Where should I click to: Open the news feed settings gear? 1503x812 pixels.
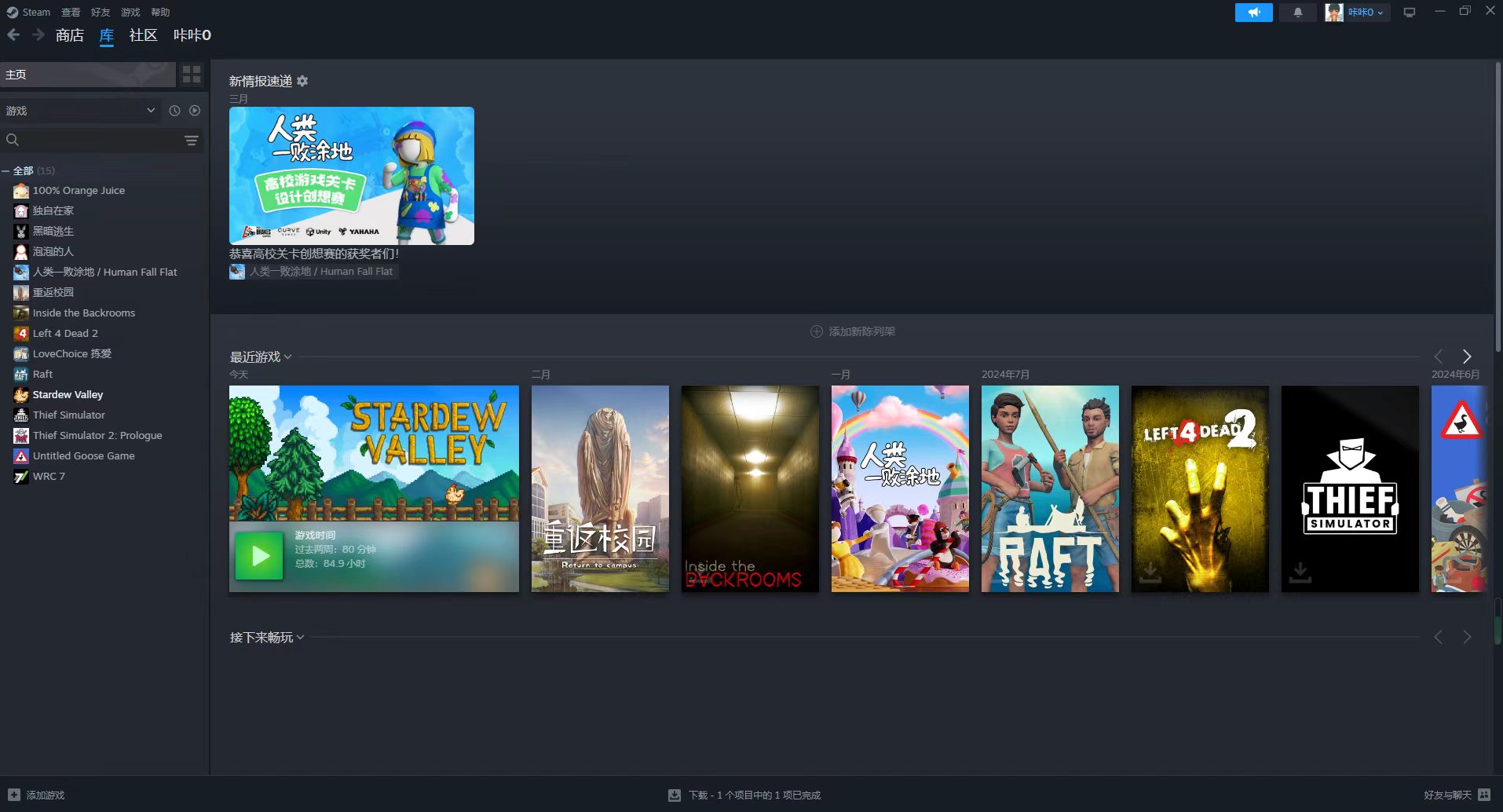[302, 81]
